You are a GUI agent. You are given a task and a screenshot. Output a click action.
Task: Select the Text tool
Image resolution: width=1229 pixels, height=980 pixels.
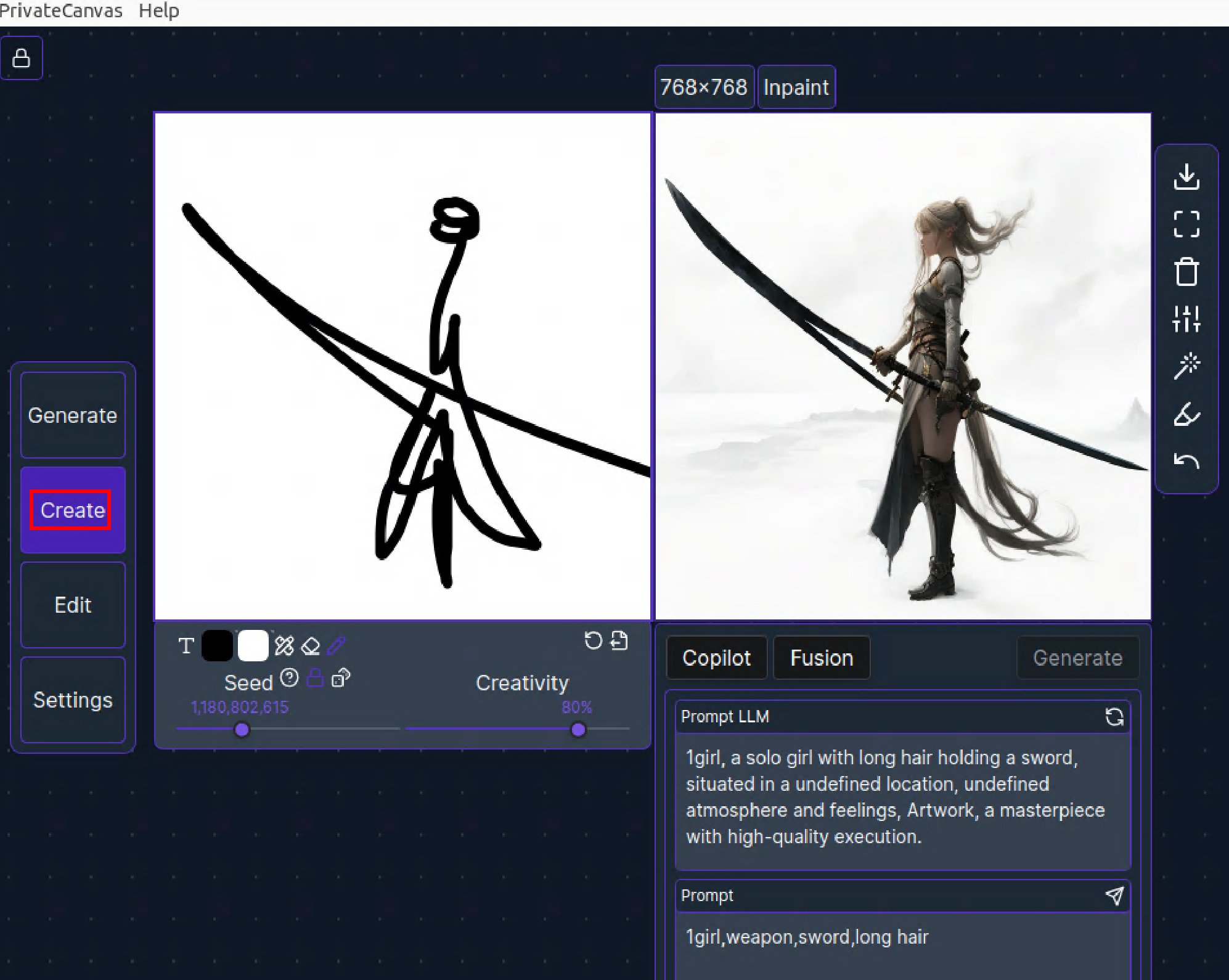(186, 645)
